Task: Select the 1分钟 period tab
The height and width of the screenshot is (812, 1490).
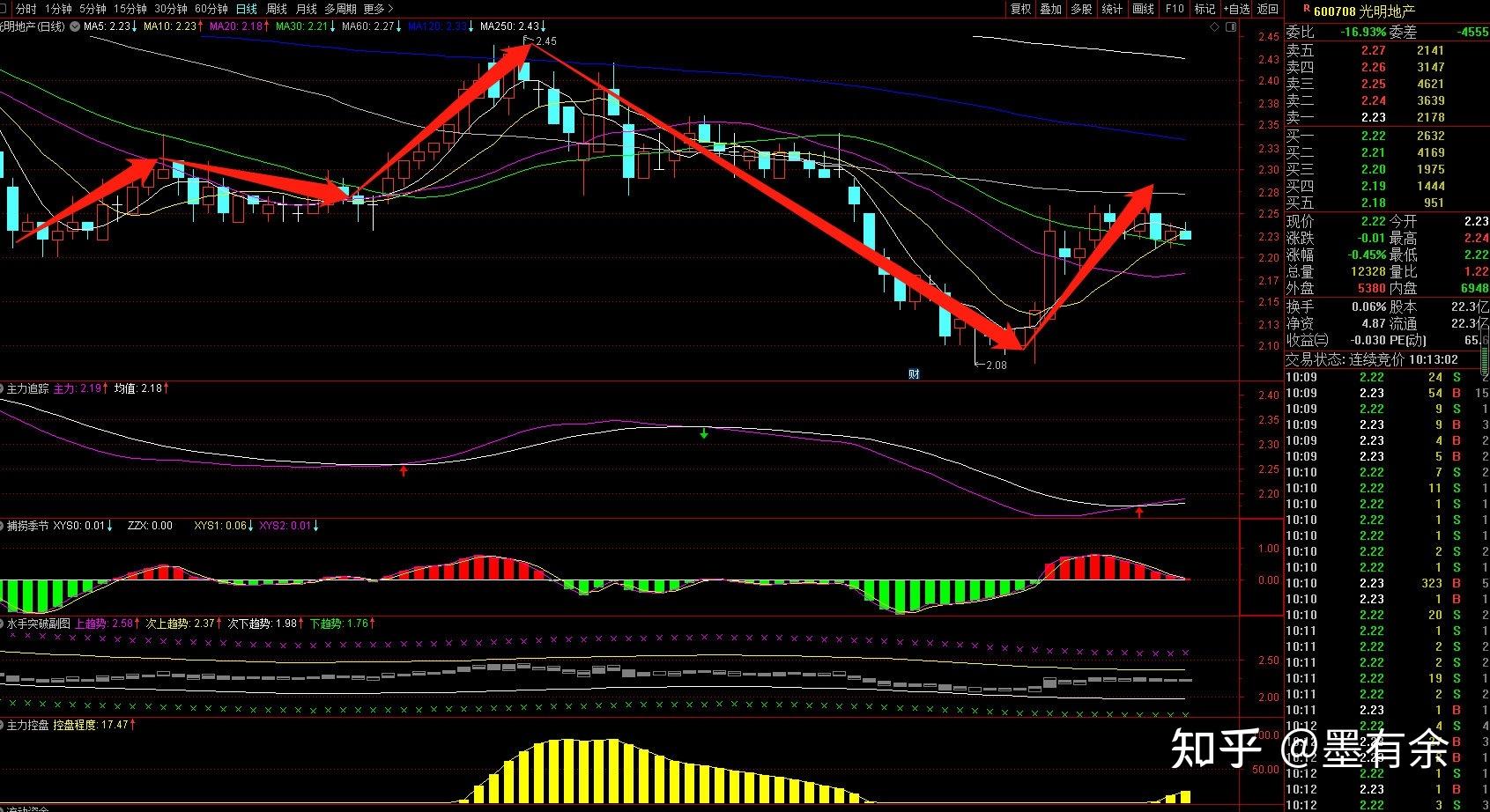Action: point(58,9)
